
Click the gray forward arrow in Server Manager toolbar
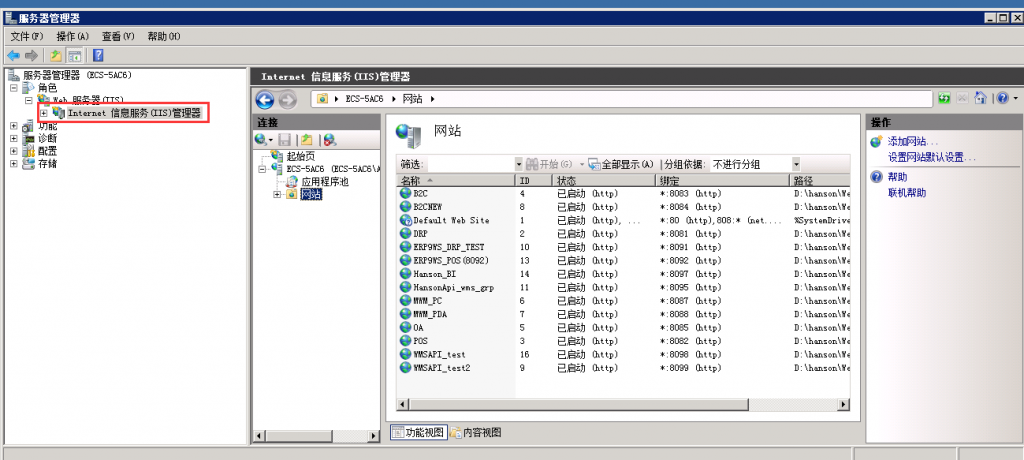(x=31, y=56)
